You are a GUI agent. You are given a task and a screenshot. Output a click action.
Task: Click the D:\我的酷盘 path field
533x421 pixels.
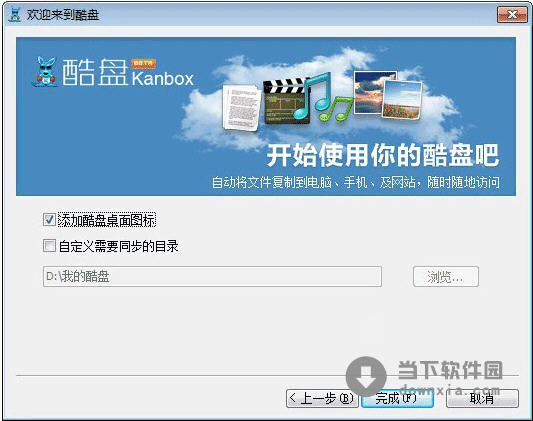[x=212, y=276]
